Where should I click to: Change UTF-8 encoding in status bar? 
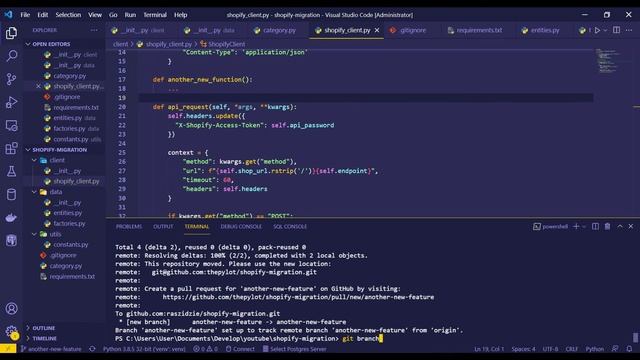coord(550,349)
